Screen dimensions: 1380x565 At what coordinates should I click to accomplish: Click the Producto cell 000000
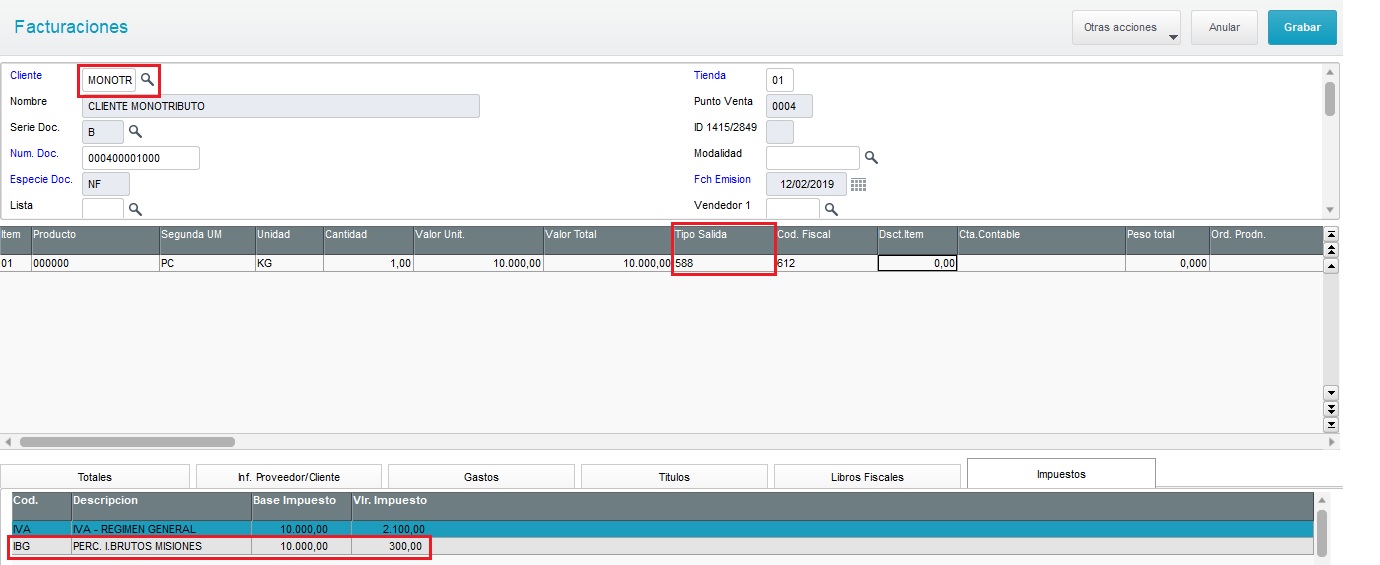point(95,263)
